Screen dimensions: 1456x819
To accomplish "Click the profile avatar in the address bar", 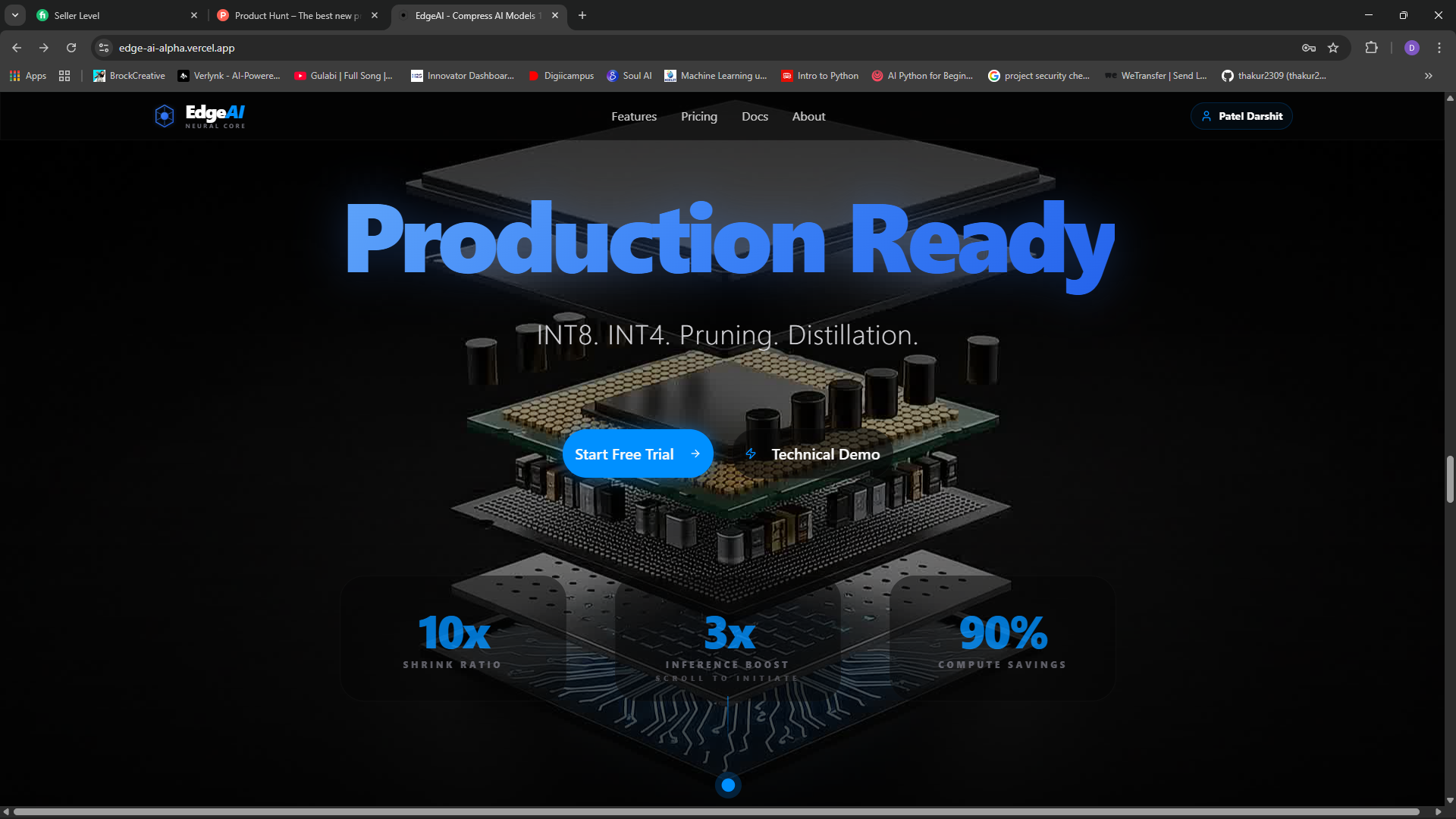I will (1411, 48).
